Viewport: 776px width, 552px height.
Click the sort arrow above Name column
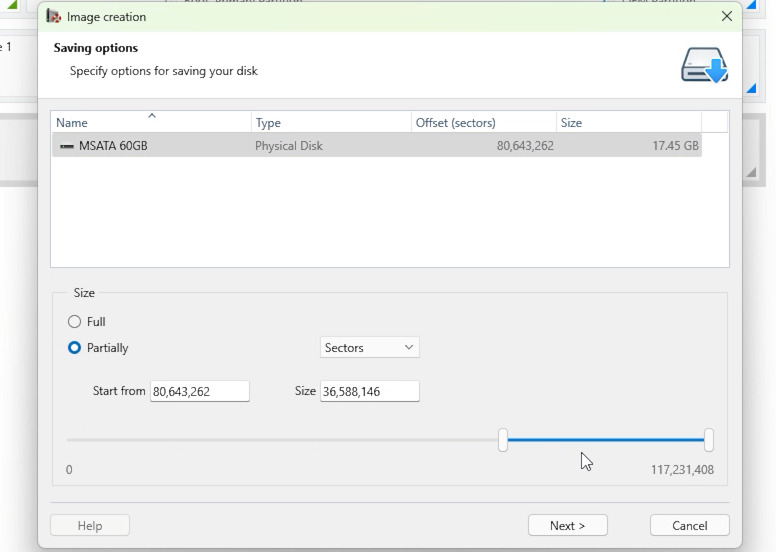pyautogui.click(x=152, y=115)
